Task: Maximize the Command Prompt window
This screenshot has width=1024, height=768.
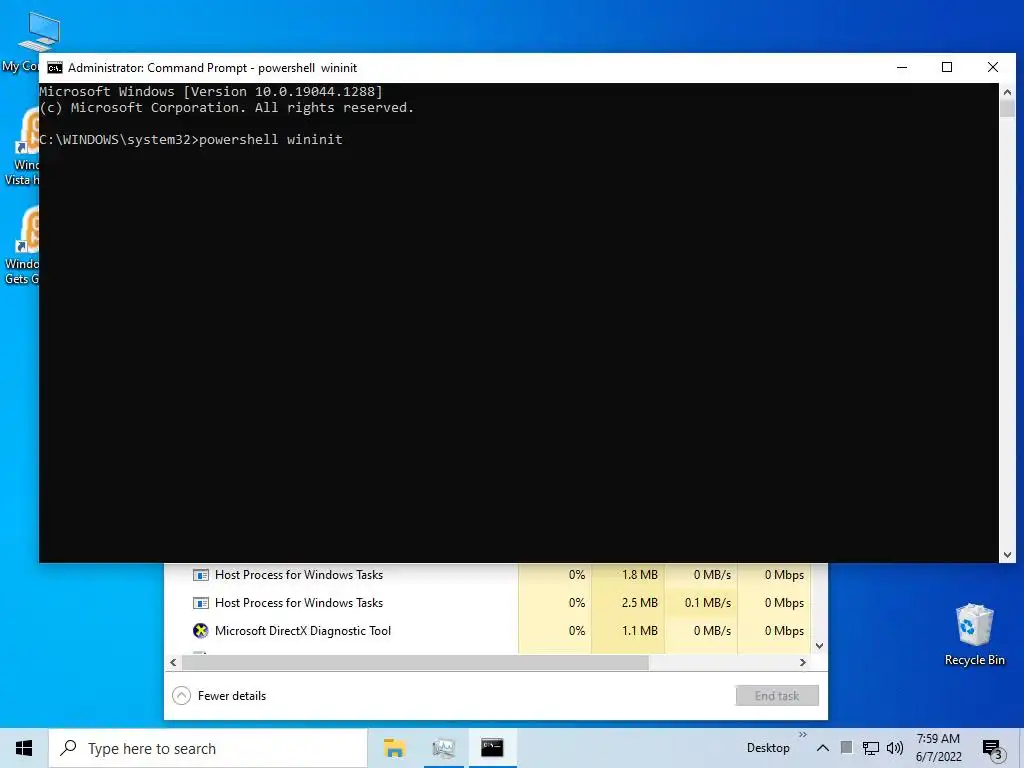Action: (947, 67)
